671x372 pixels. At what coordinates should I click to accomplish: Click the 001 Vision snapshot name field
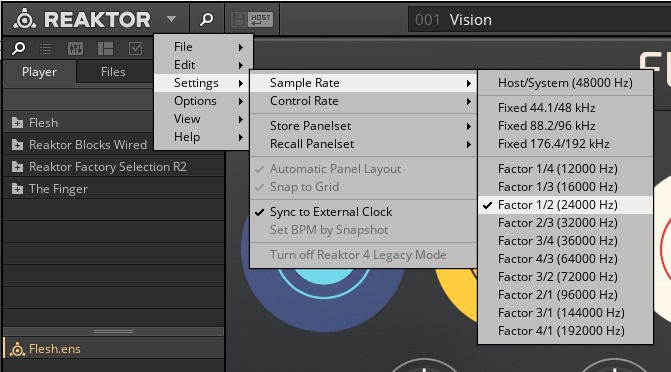point(539,20)
